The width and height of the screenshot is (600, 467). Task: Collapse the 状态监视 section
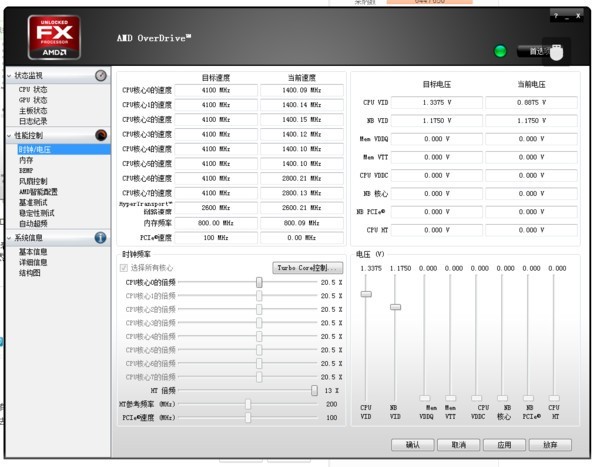(8, 76)
